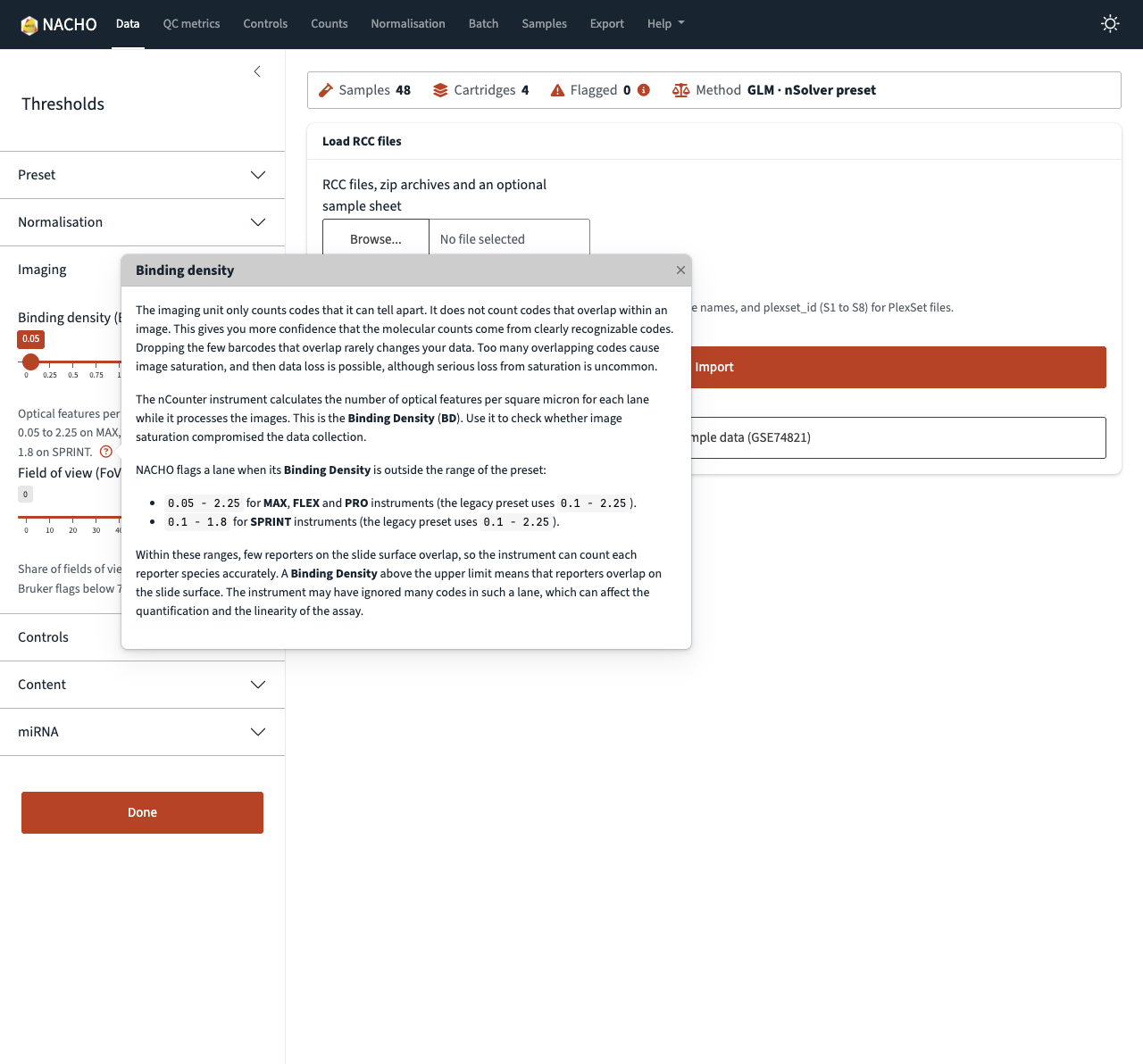1143x1064 pixels.
Task: Click the Samples 48 count text
Action: click(x=375, y=90)
